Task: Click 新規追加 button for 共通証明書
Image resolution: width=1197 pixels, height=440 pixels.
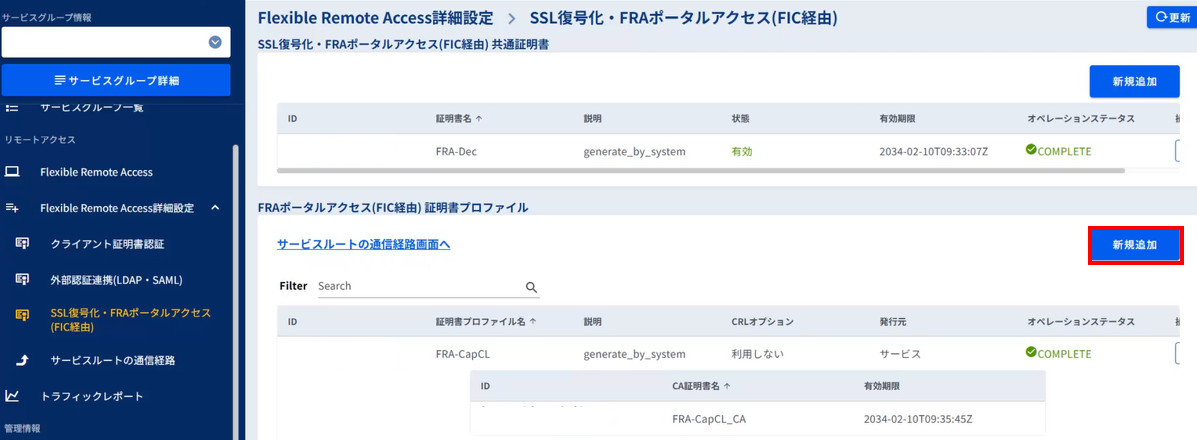Action: [1134, 81]
